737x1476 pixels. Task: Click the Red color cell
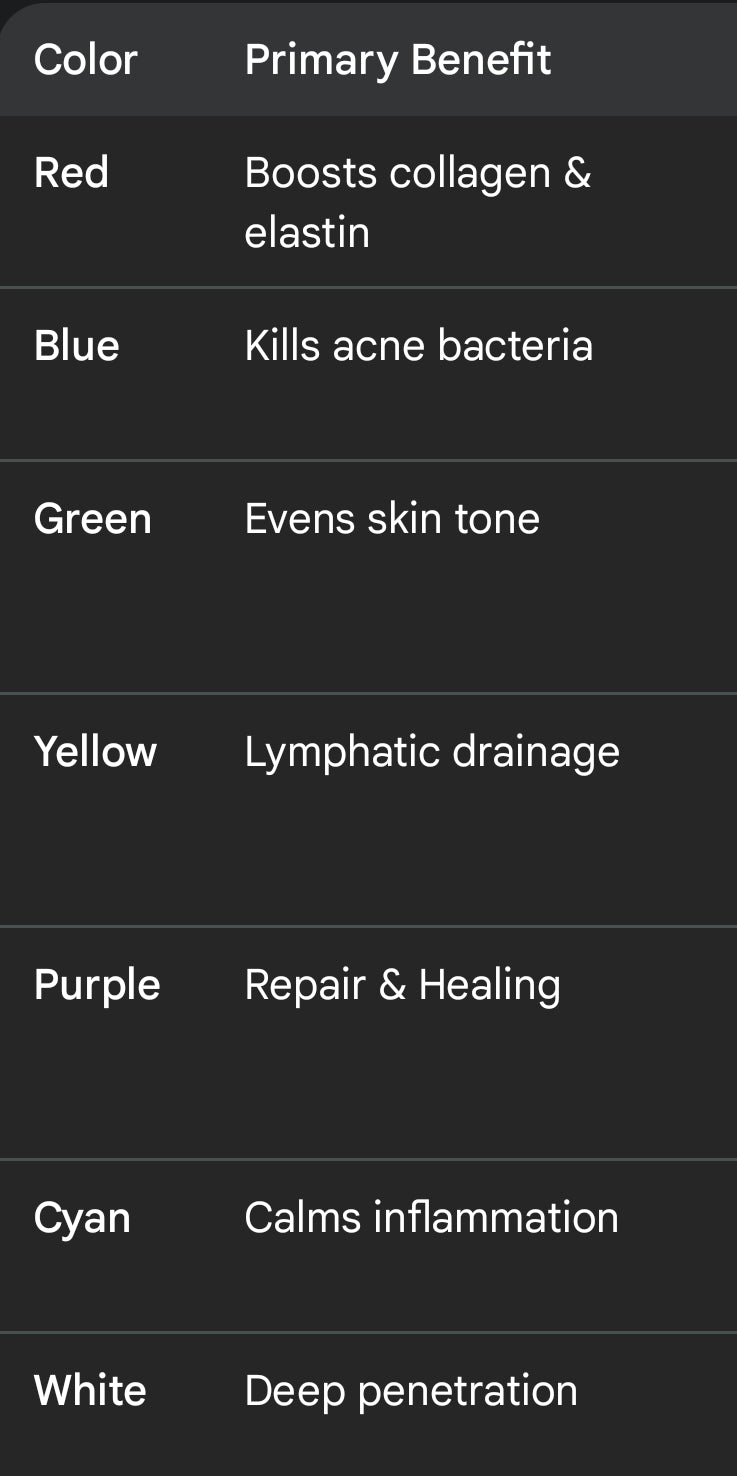click(x=71, y=173)
